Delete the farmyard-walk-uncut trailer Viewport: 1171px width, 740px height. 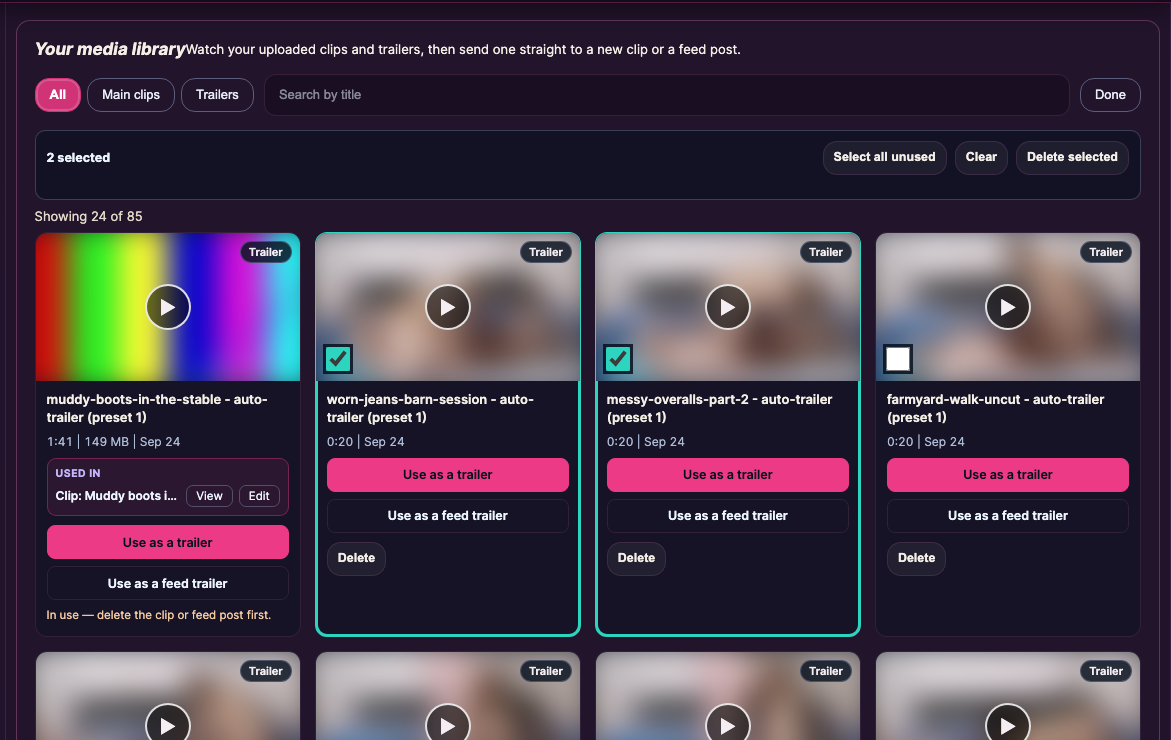(x=916, y=559)
